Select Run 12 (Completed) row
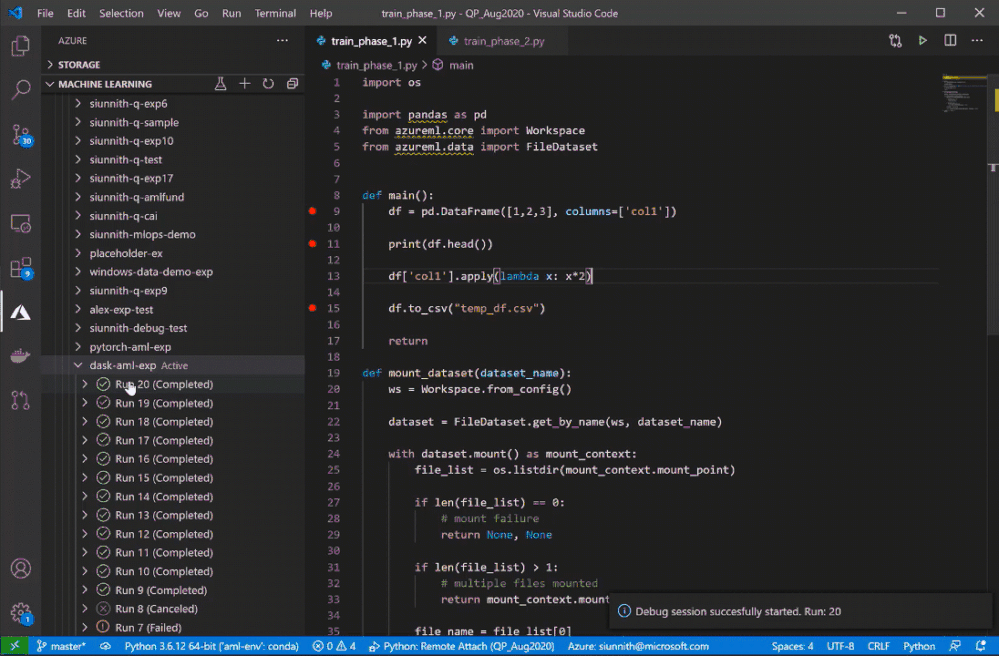Image resolution: width=999 pixels, height=656 pixels. (173, 534)
